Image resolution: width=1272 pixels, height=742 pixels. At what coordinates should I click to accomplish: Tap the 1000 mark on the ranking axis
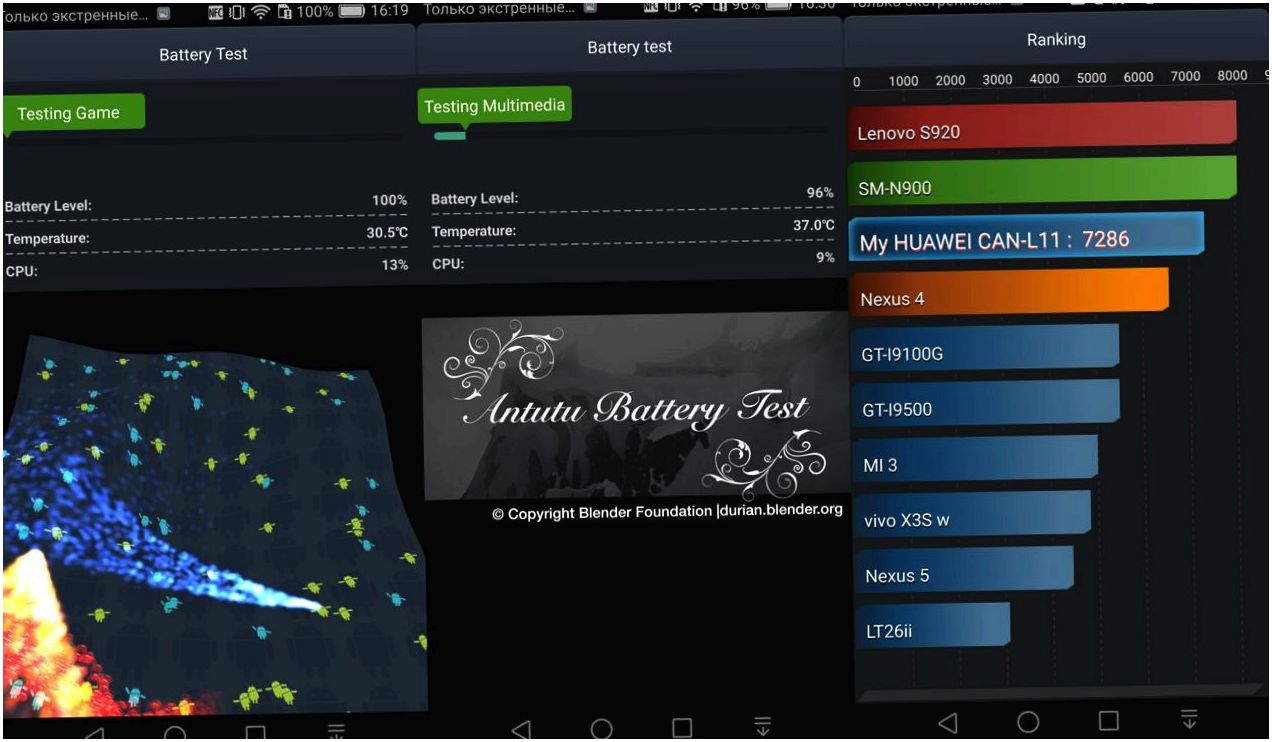pyautogui.click(x=903, y=81)
